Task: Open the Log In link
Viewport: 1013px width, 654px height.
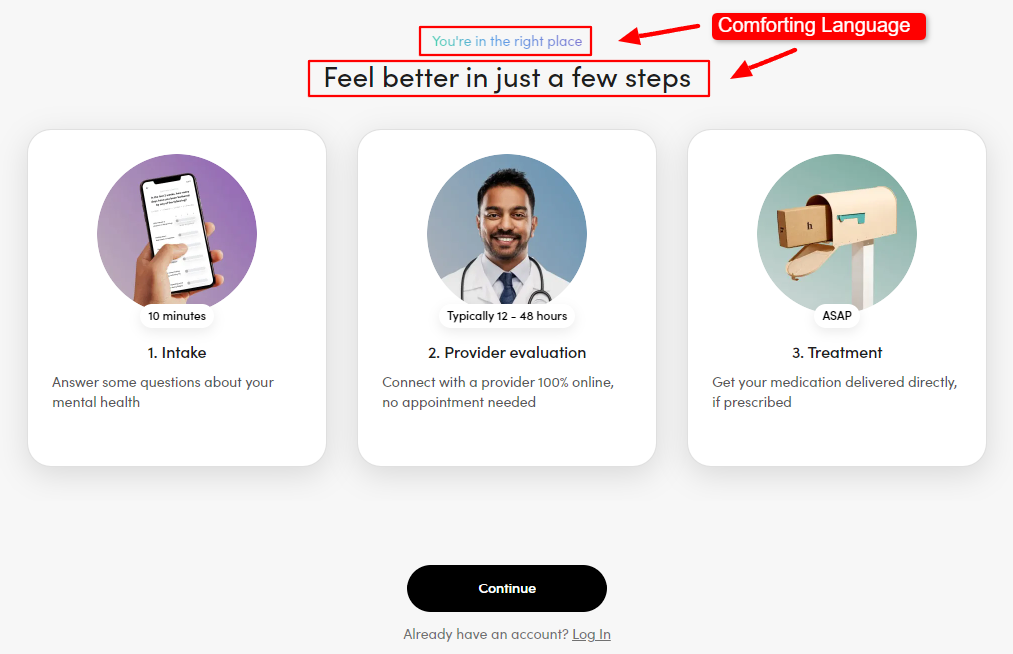Action: tap(591, 635)
